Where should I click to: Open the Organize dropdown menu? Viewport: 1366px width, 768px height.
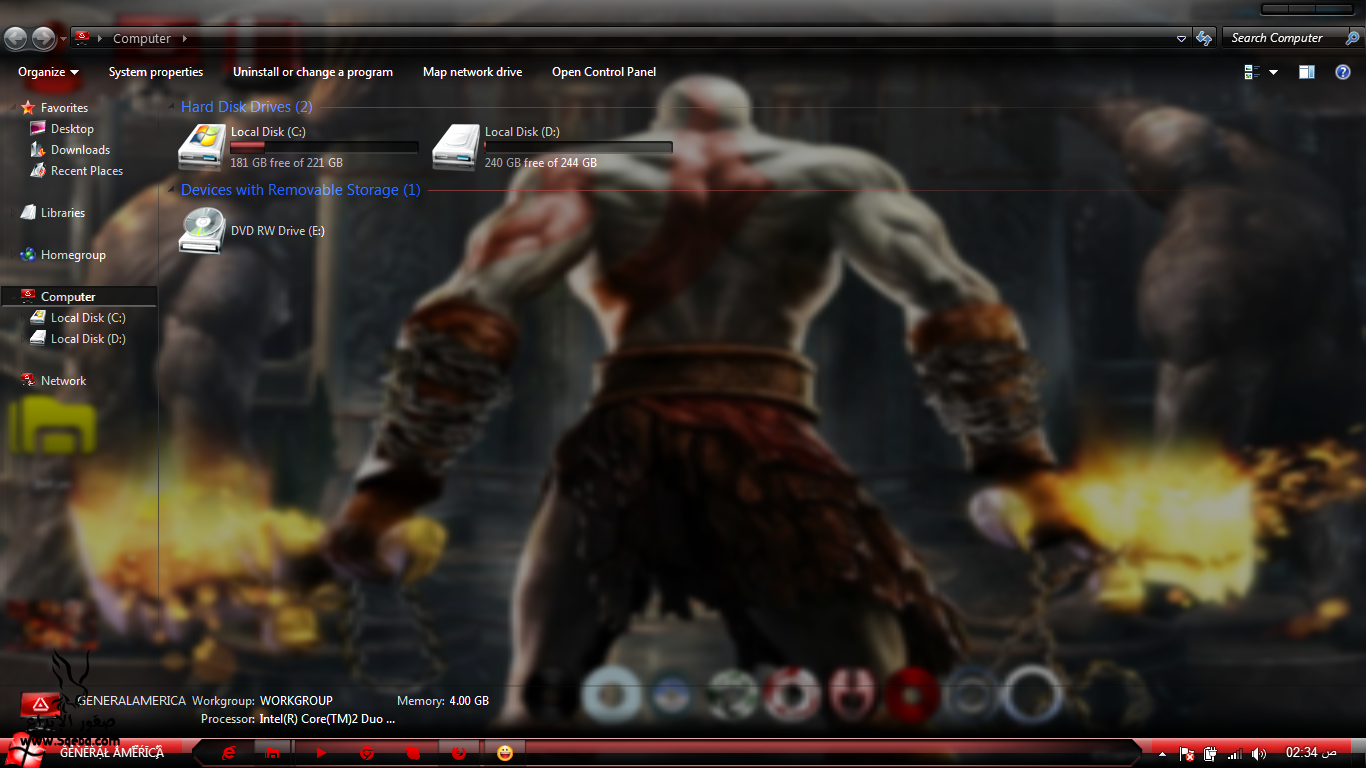[48, 72]
